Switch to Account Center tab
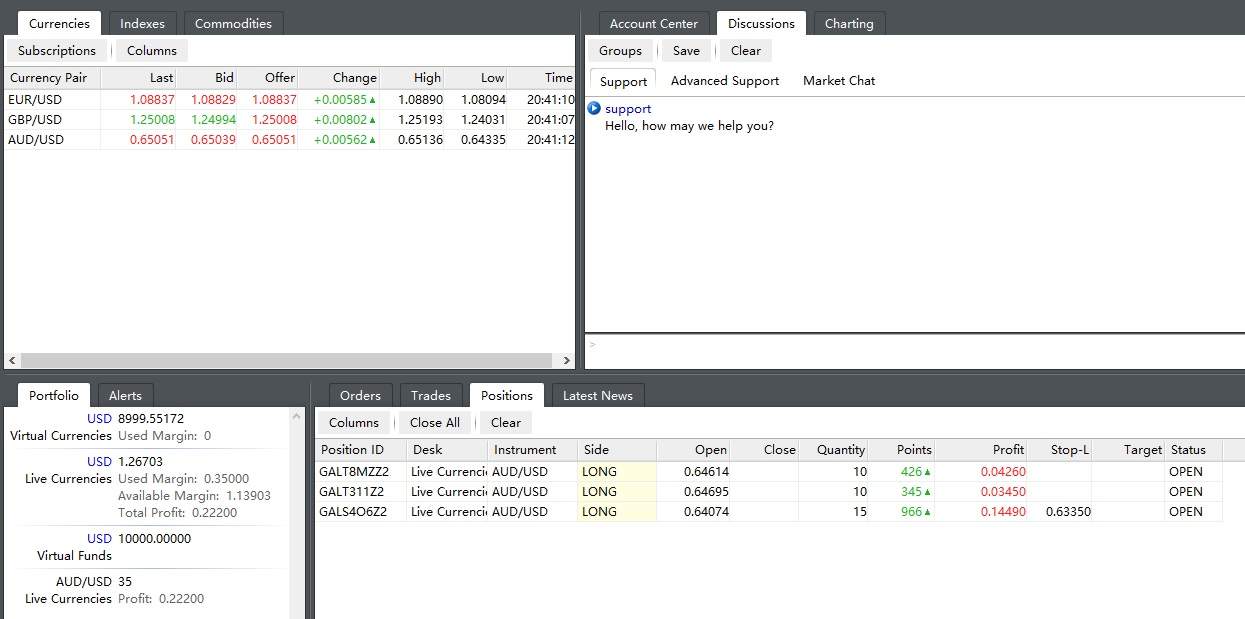1245x619 pixels. 654,23
